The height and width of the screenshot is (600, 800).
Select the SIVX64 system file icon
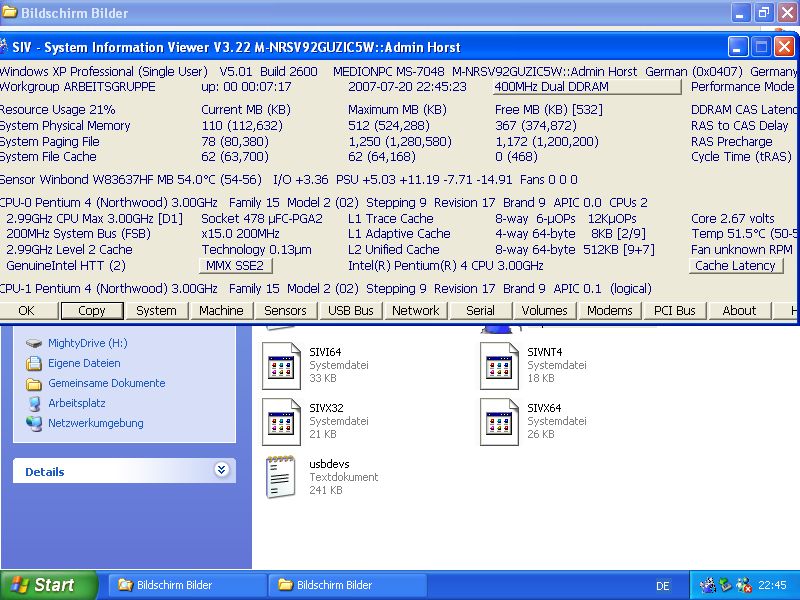pos(499,421)
